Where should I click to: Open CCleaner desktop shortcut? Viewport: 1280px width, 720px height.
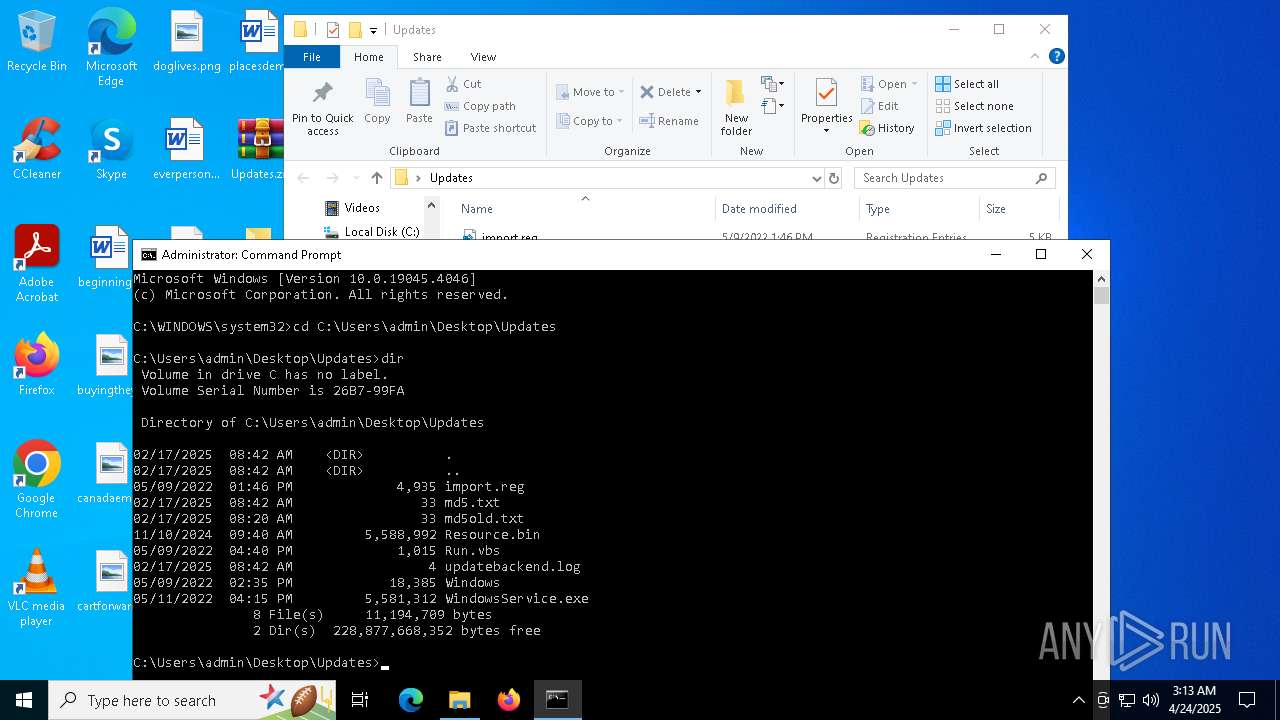pos(37,150)
